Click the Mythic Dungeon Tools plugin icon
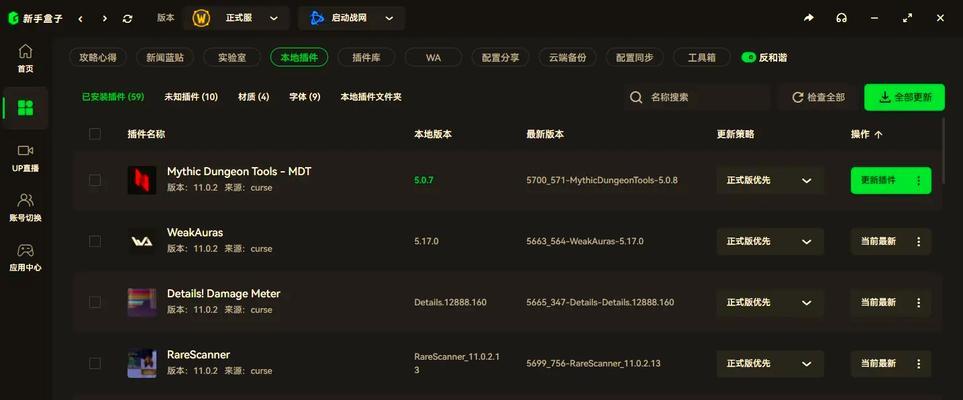The height and width of the screenshot is (400, 963). [142, 180]
